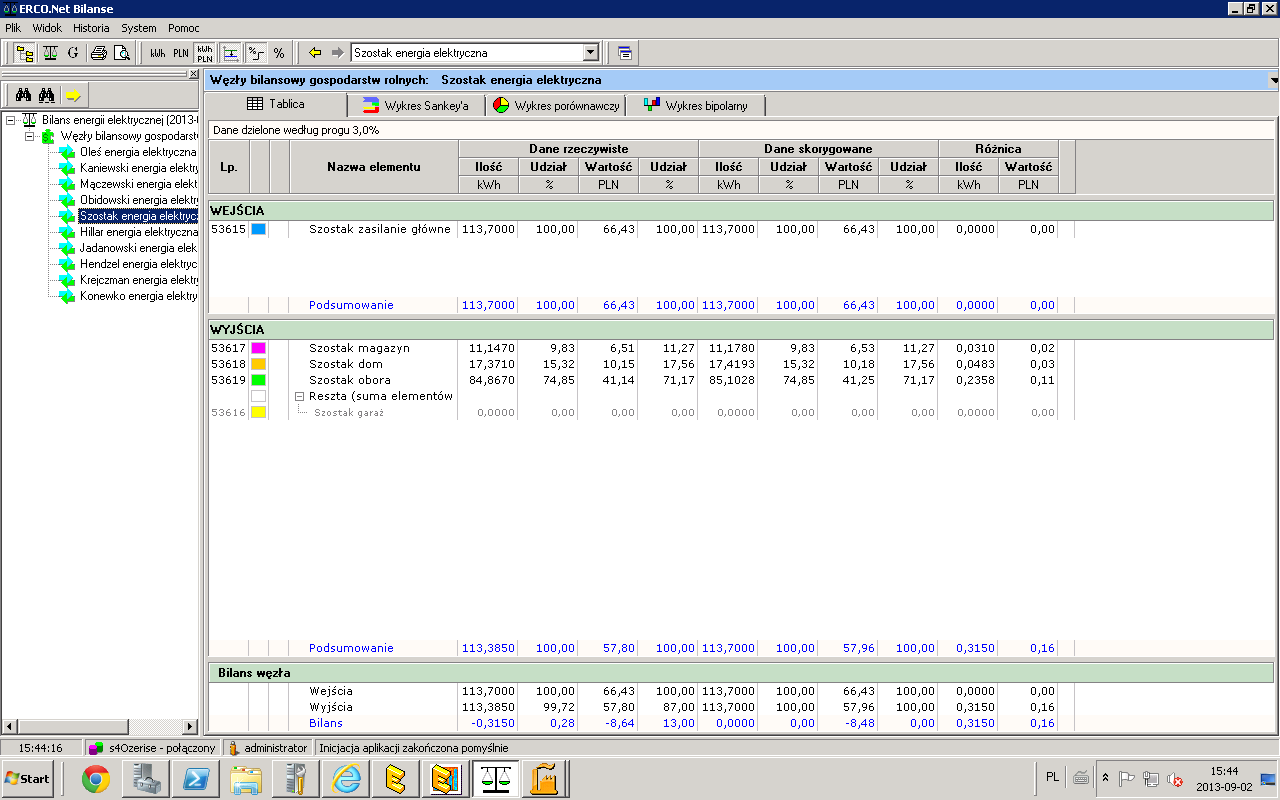
Task: Click the WYJŚCIA section header
Action: point(740,329)
